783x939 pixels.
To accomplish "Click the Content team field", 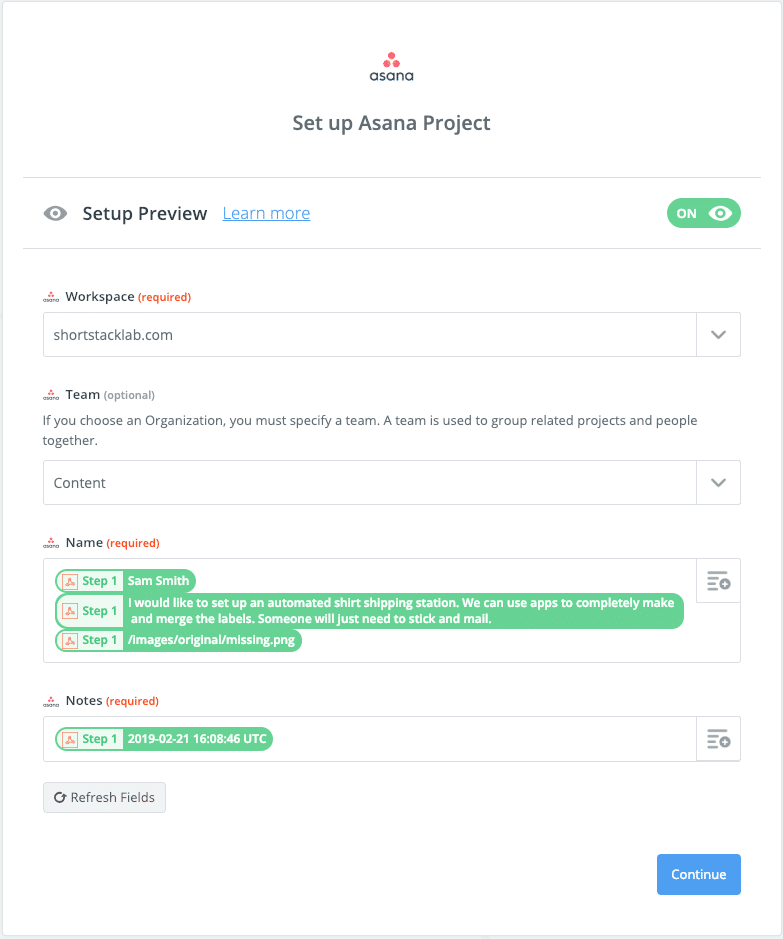I will click(370, 482).
